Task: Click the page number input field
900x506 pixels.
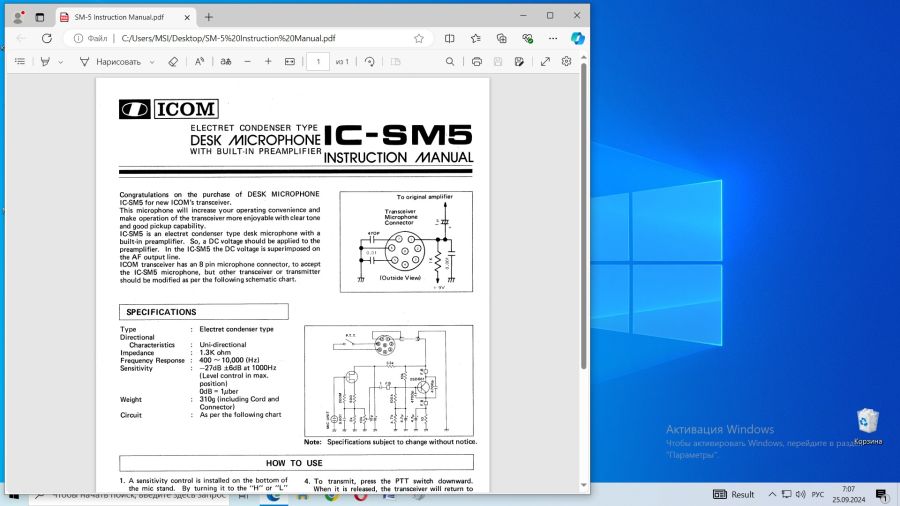Action: tap(317, 61)
